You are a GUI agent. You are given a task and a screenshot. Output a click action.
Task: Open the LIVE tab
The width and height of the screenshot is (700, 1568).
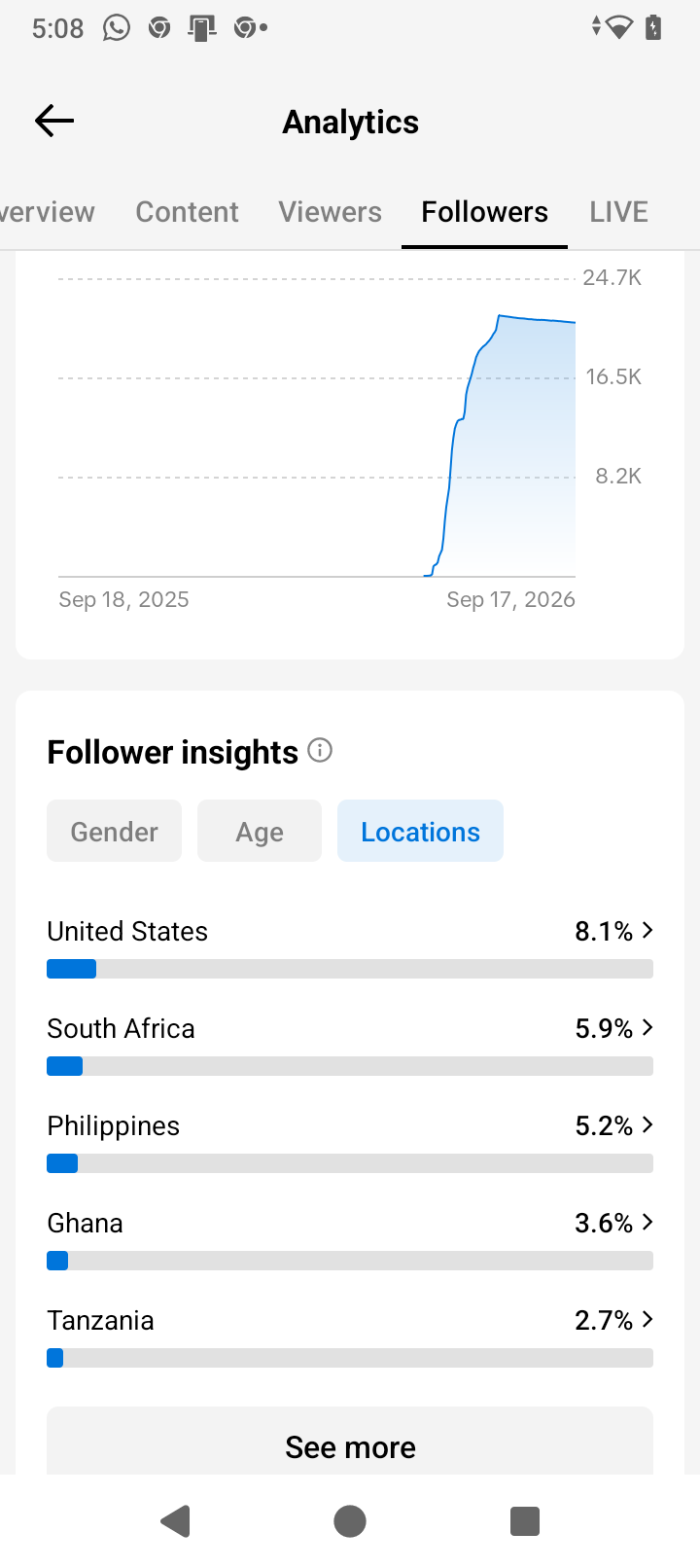click(x=618, y=212)
